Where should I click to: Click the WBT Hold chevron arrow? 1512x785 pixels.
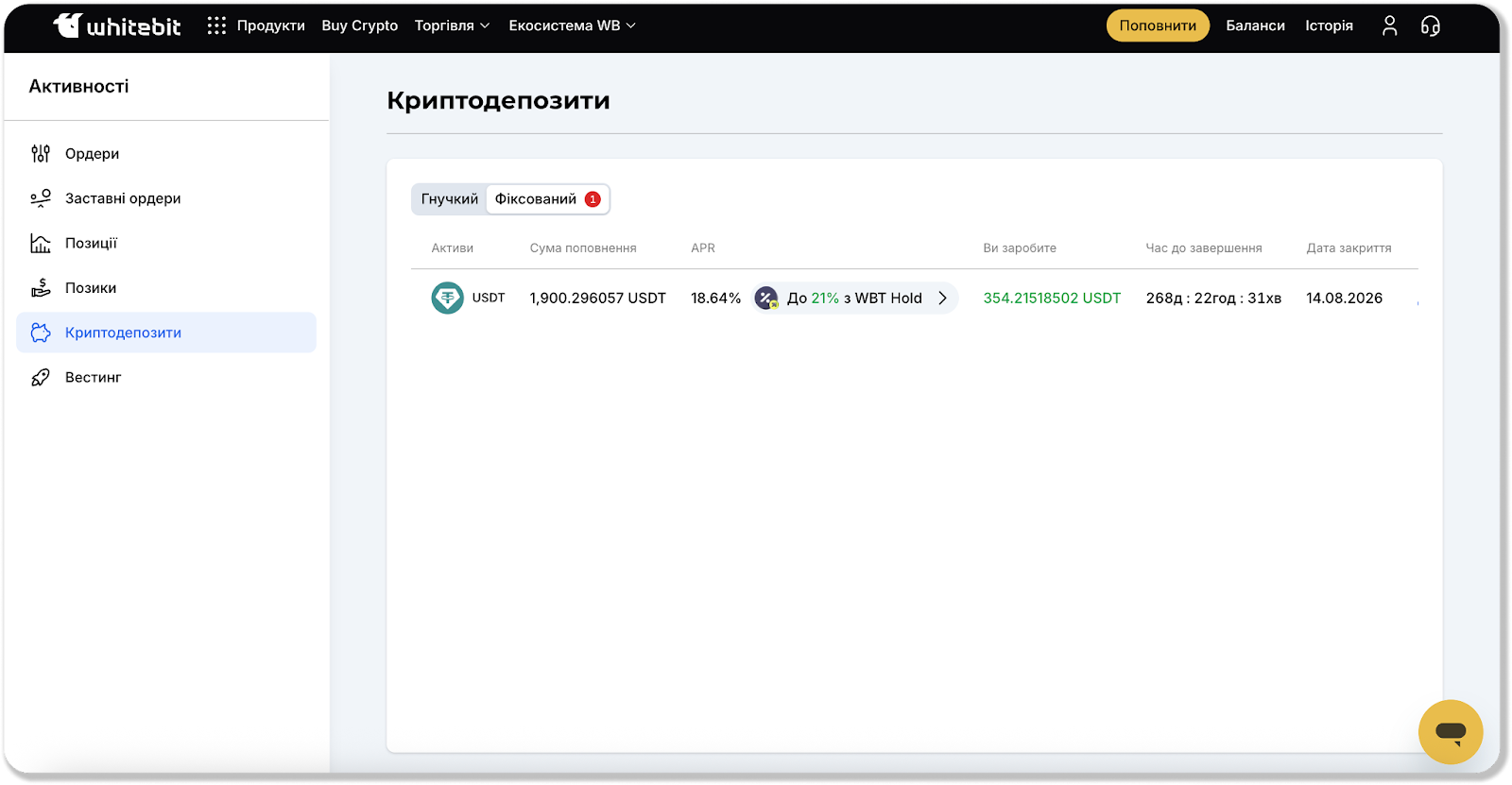point(942,298)
